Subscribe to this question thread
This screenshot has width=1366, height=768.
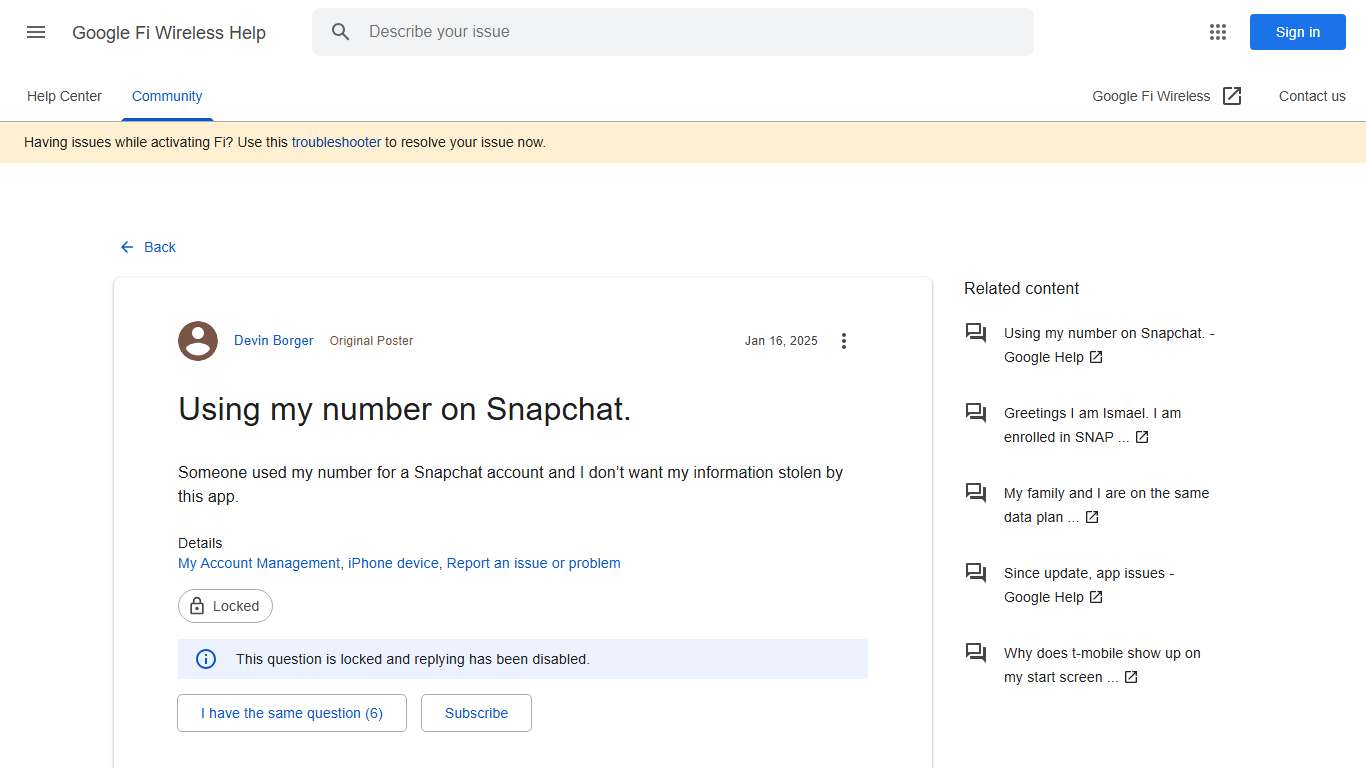(476, 712)
